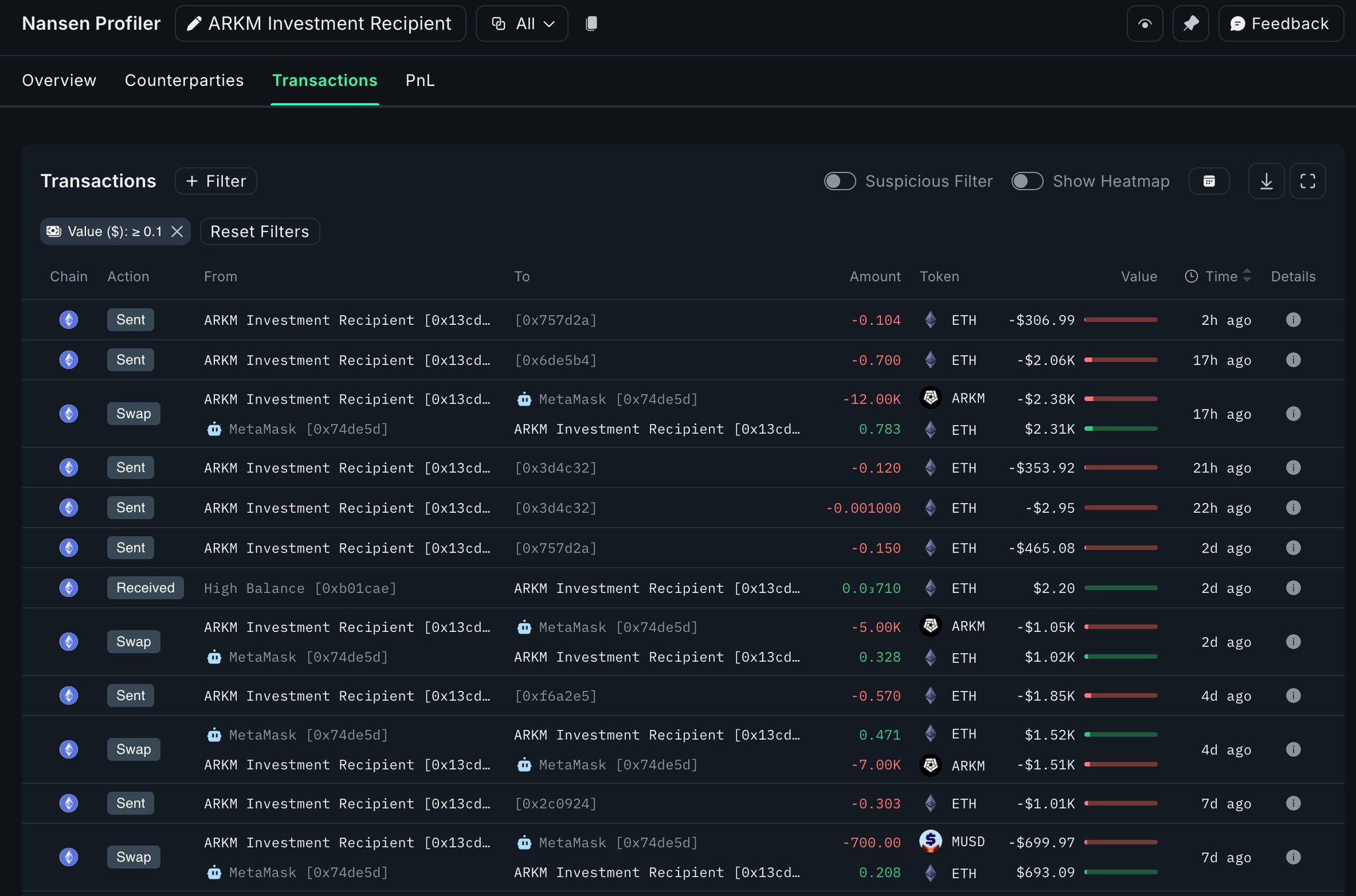Click the Reset Filters button

[260, 232]
